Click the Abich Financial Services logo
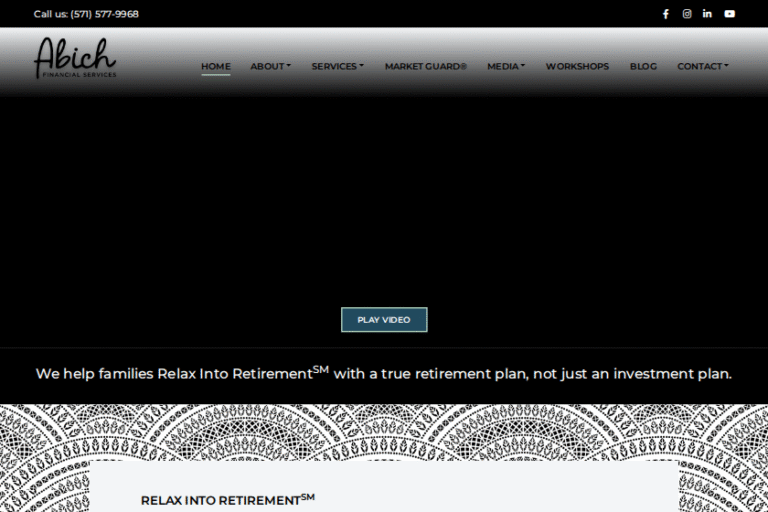Screen dimensions: 768x512 75,58
